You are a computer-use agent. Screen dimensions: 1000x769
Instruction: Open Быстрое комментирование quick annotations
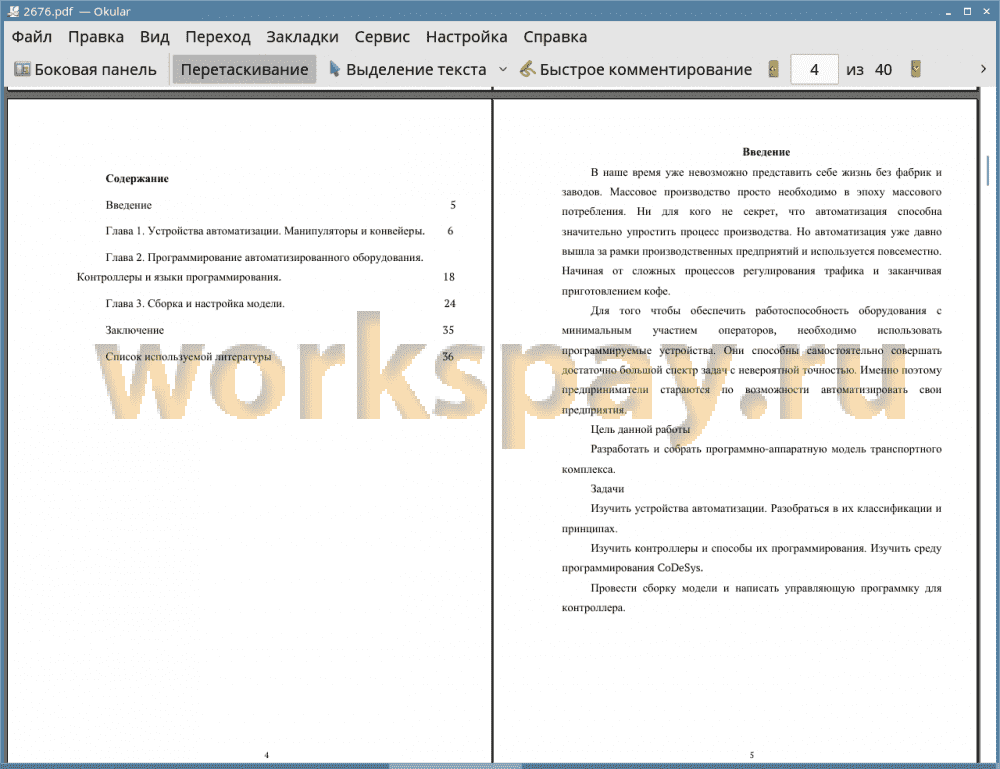[x=636, y=70]
